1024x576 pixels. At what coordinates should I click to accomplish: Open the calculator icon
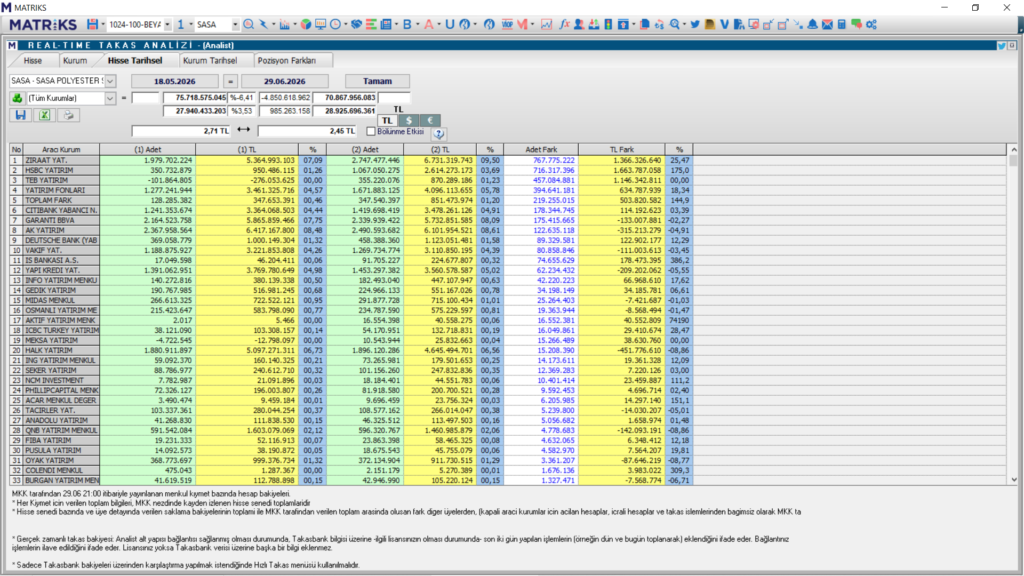[842, 24]
